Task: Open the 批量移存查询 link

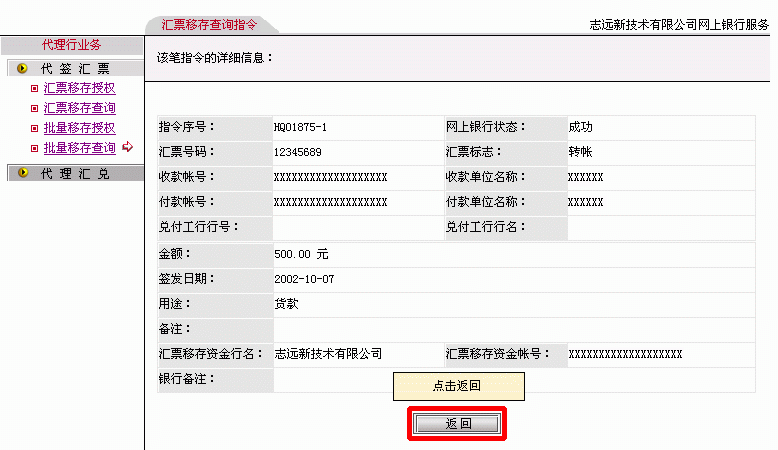Action: coord(79,148)
